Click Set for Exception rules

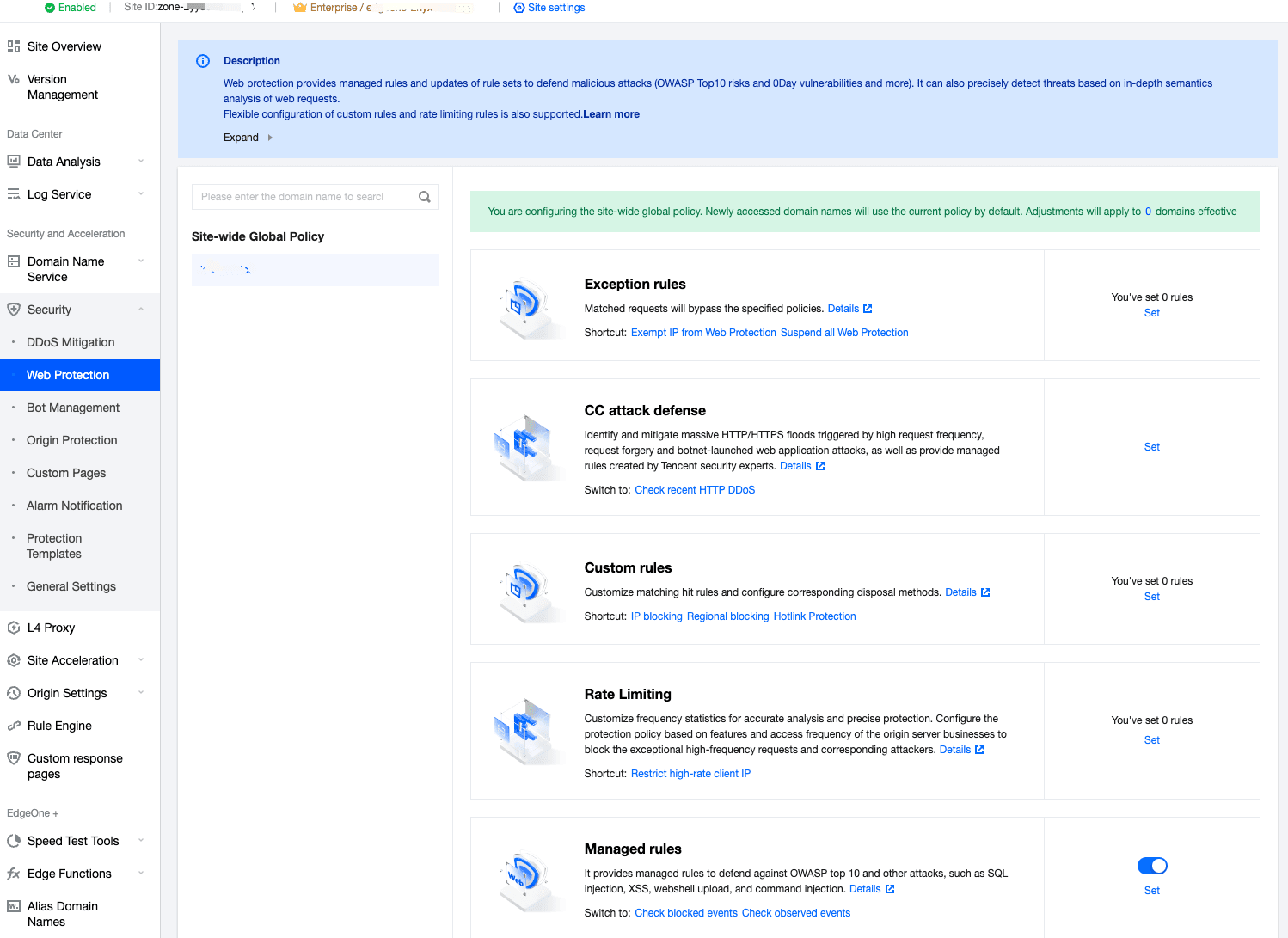click(x=1152, y=313)
